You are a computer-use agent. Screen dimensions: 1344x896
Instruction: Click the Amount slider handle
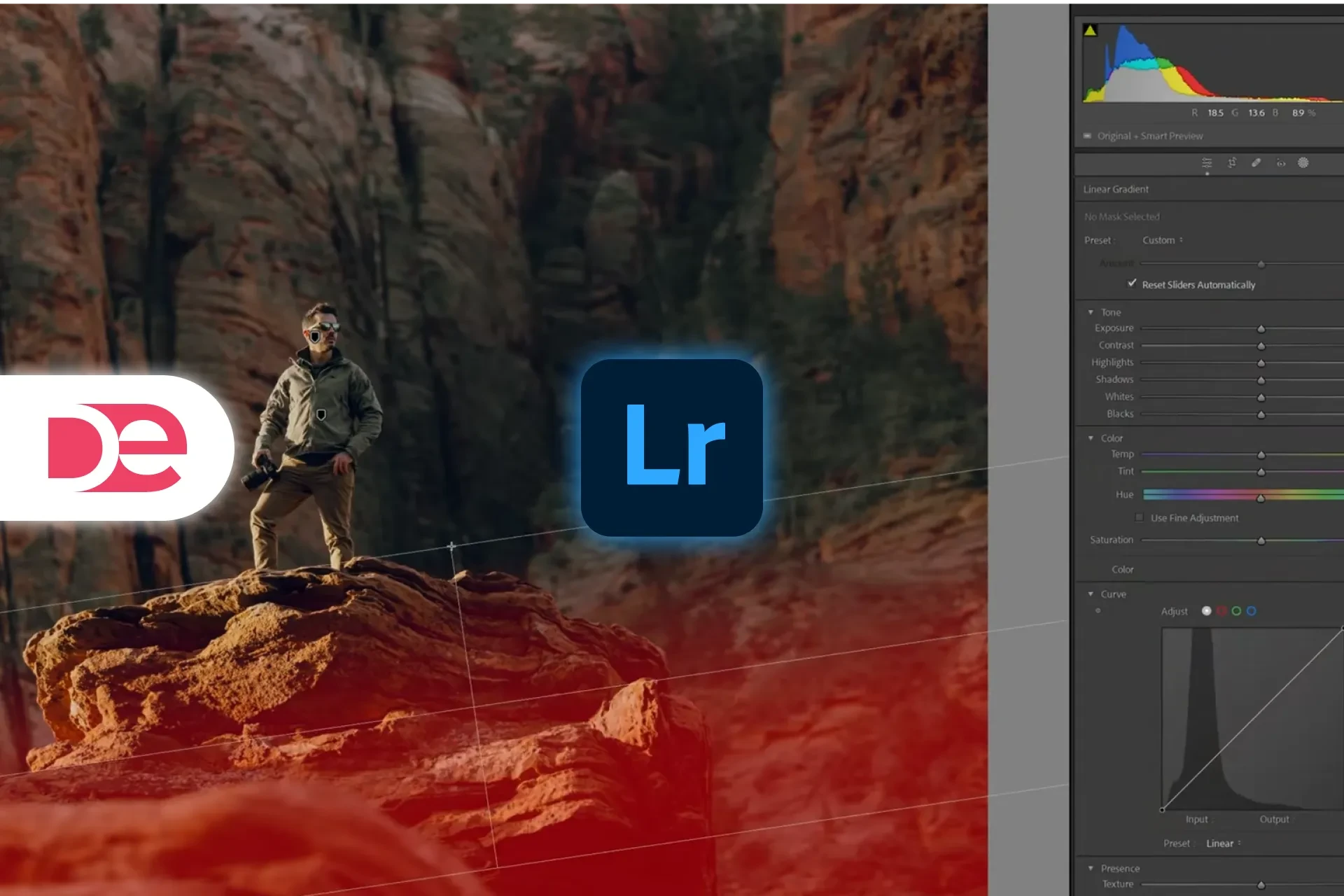[1261, 264]
